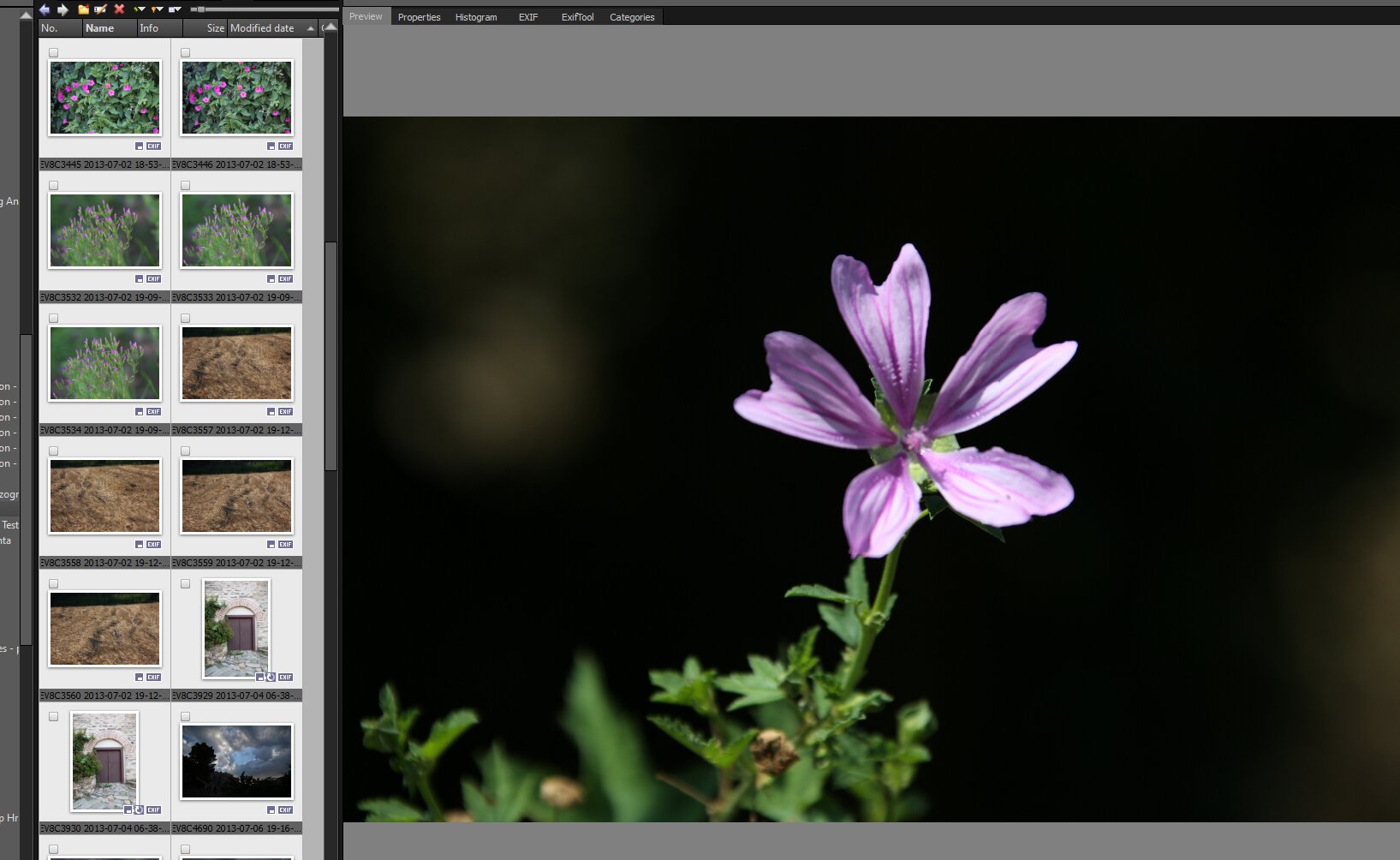Image resolution: width=1400 pixels, height=860 pixels.
Task: Click the small thumbnail-embedded icon on EV8C3557
Action: (271, 412)
